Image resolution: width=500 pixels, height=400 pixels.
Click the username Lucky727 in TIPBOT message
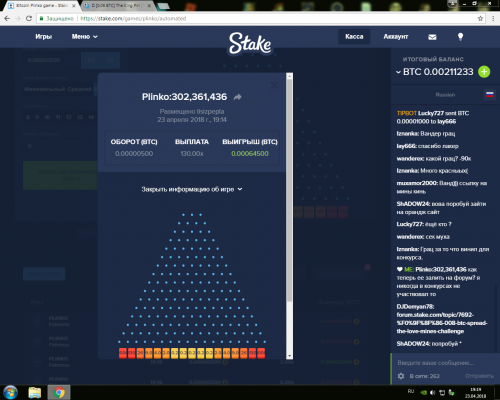(431, 113)
